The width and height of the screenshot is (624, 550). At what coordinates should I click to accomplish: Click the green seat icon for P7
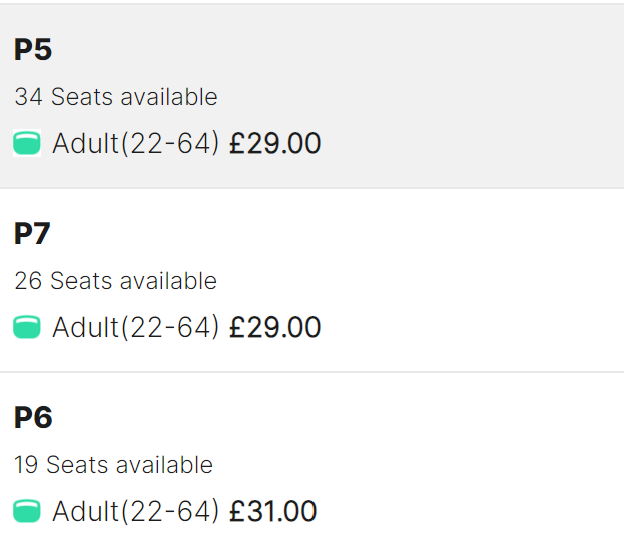27,327
